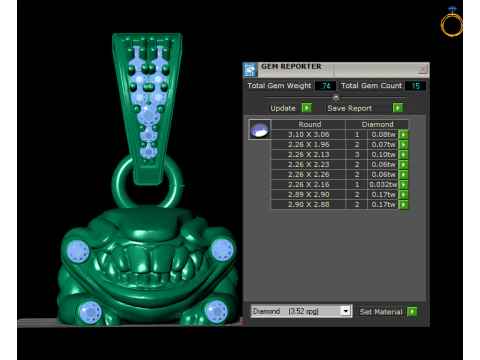Click the 0.032tw weight cell
The image size is (480, 360).
(x=383, y=184)
